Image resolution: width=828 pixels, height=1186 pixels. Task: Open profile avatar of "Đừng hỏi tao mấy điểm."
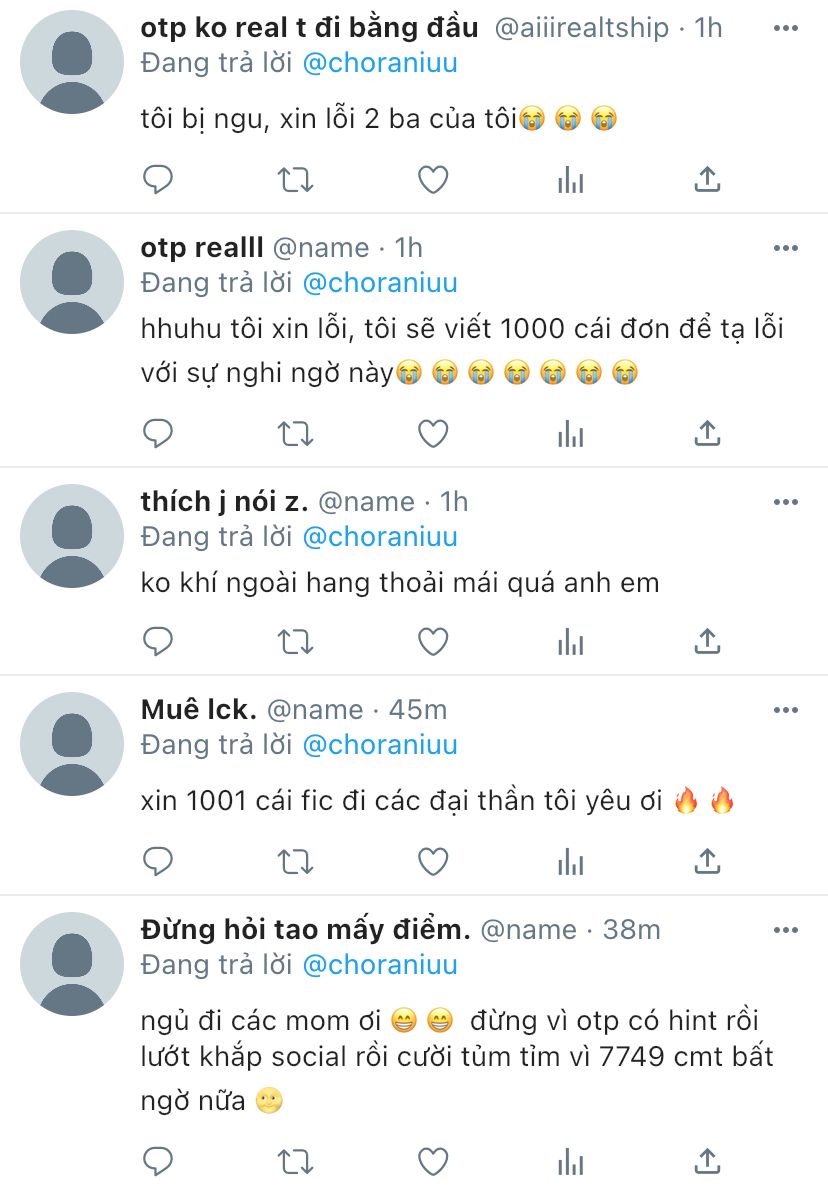tap(72, 964)
